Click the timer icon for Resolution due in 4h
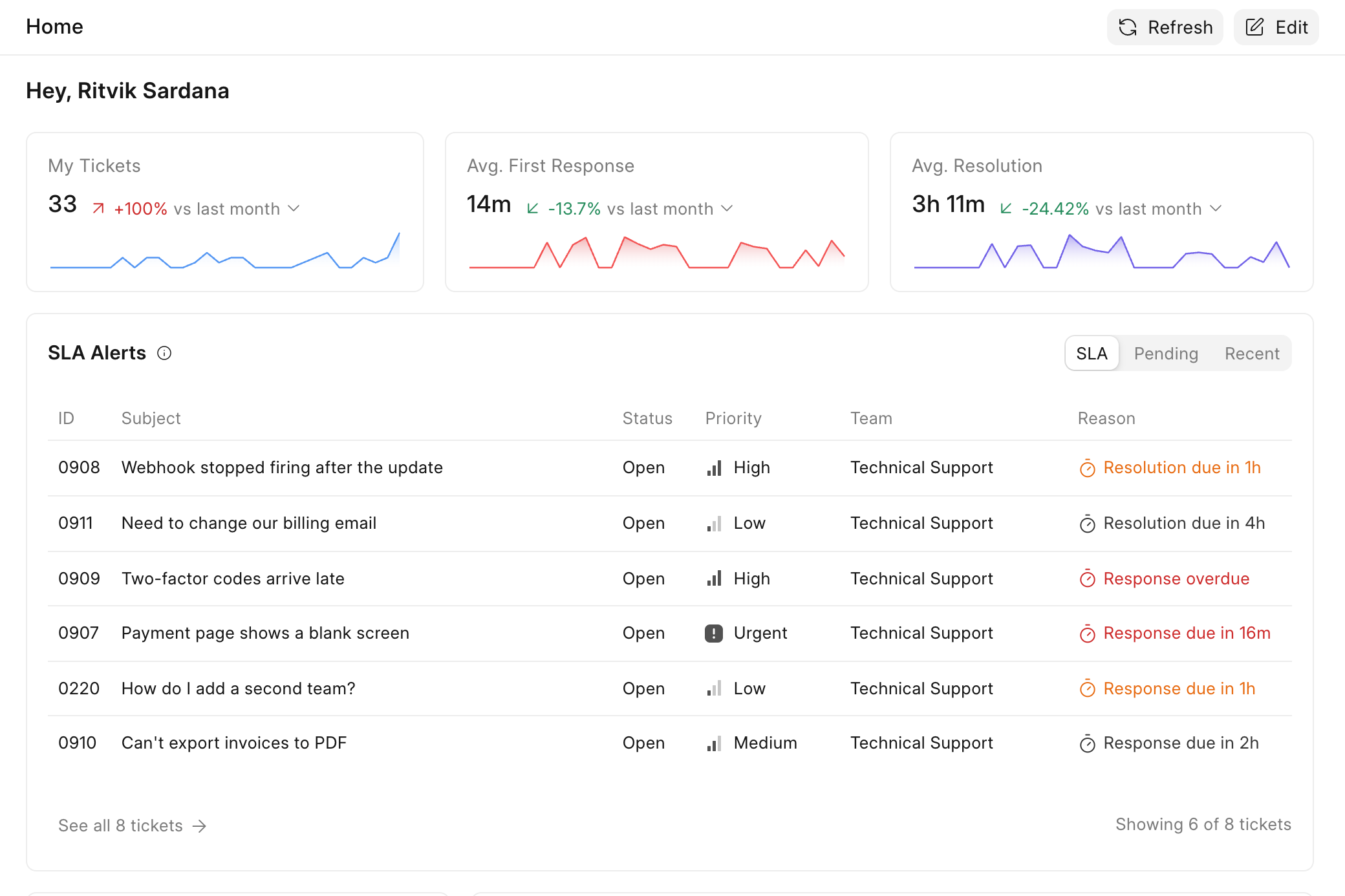Image resolution: width=1345 pixels, height=896 pixels. point(1088,524)
